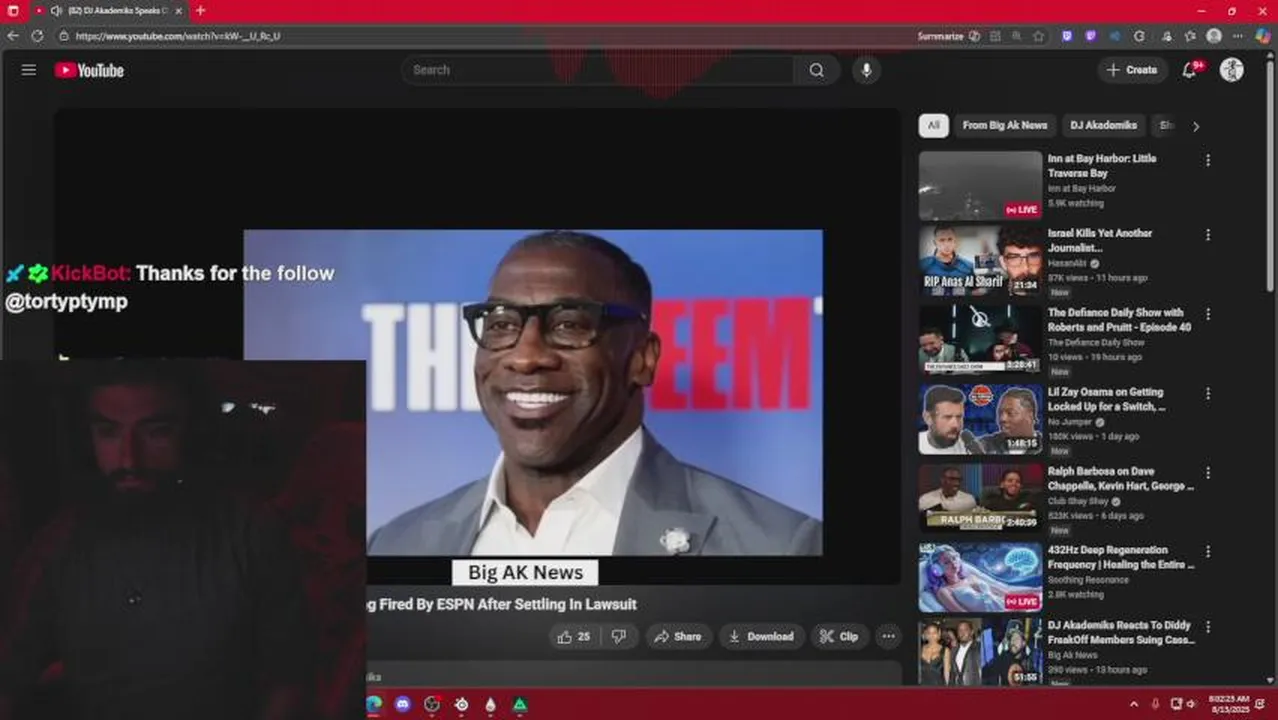
Task: Start voice search with the microphone
Action: pyautogui.click(x=866, y=70)
